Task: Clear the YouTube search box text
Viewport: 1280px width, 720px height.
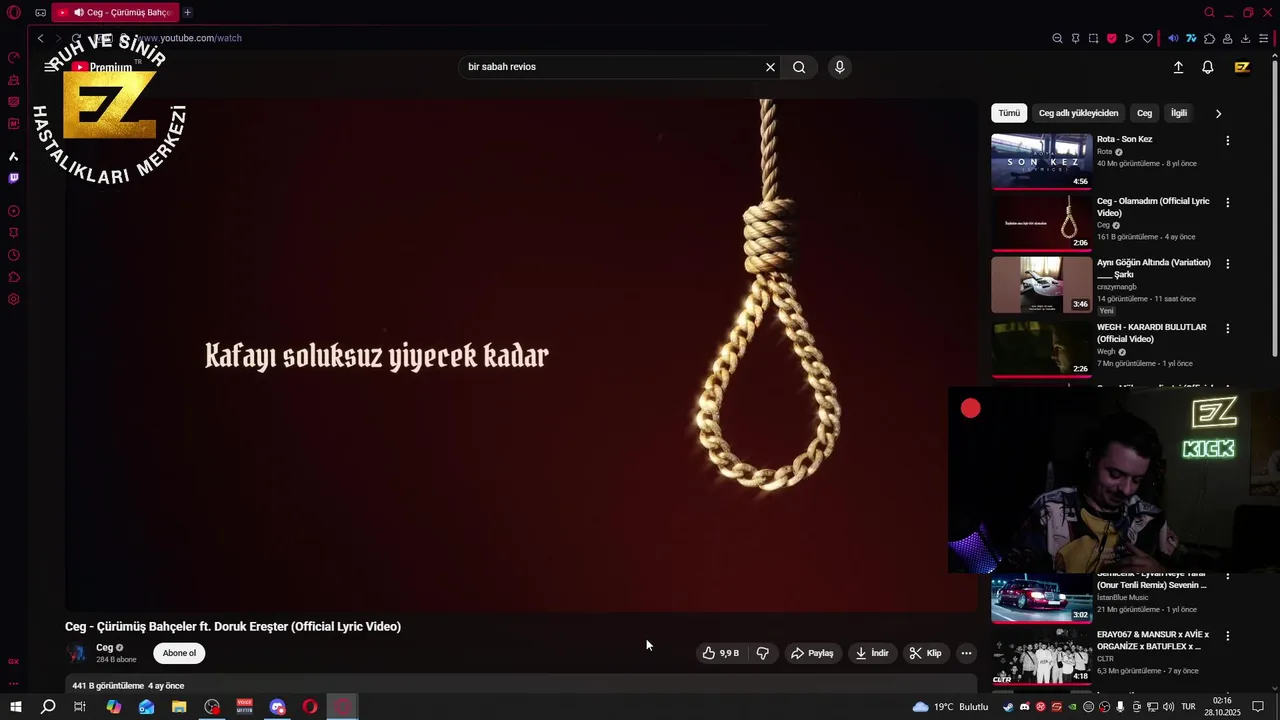Action: point(770,67)
